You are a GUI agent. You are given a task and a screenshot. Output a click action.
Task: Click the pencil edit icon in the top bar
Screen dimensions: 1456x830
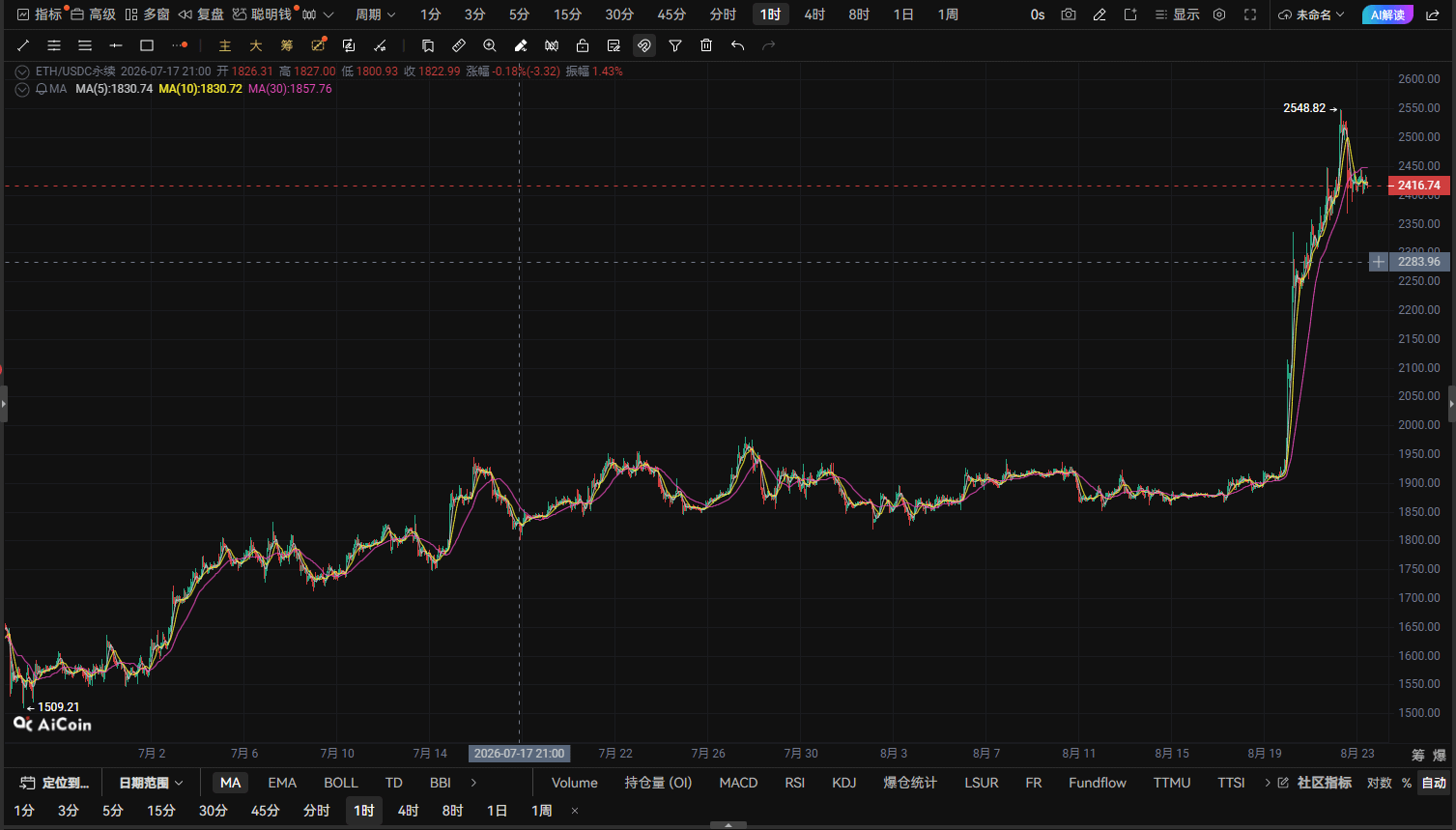(1099, 14)
